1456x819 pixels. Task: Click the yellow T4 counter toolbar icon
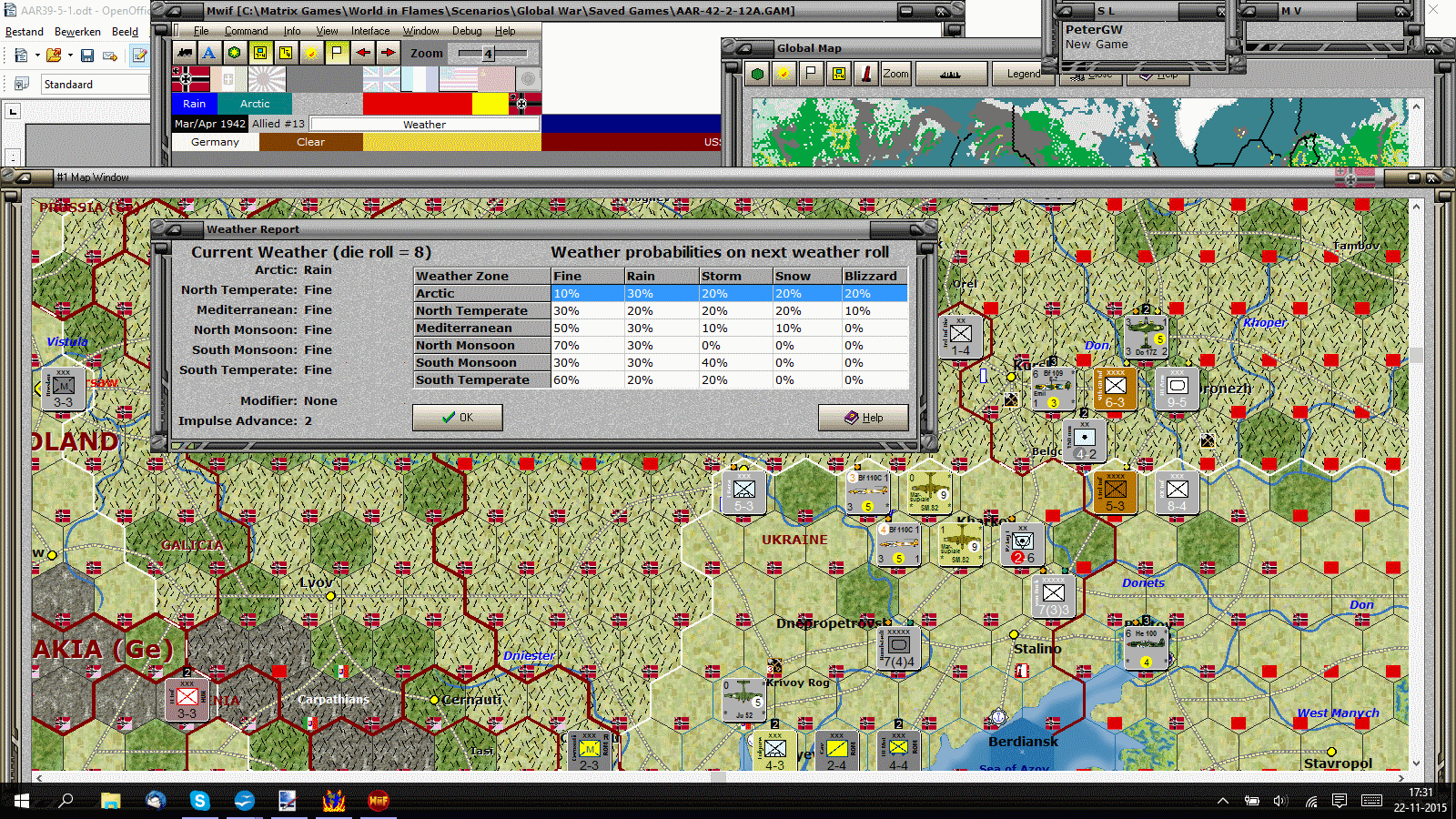(x=286, y=53)
